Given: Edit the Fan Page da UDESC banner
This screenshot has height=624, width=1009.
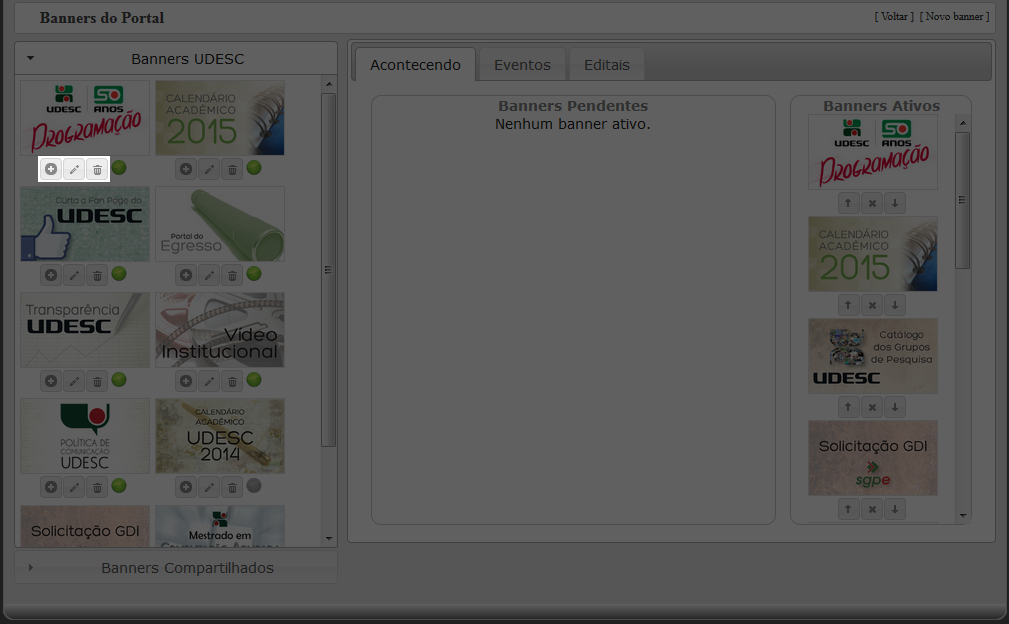Looking at the screenshot, I should [x=74, y=275].
